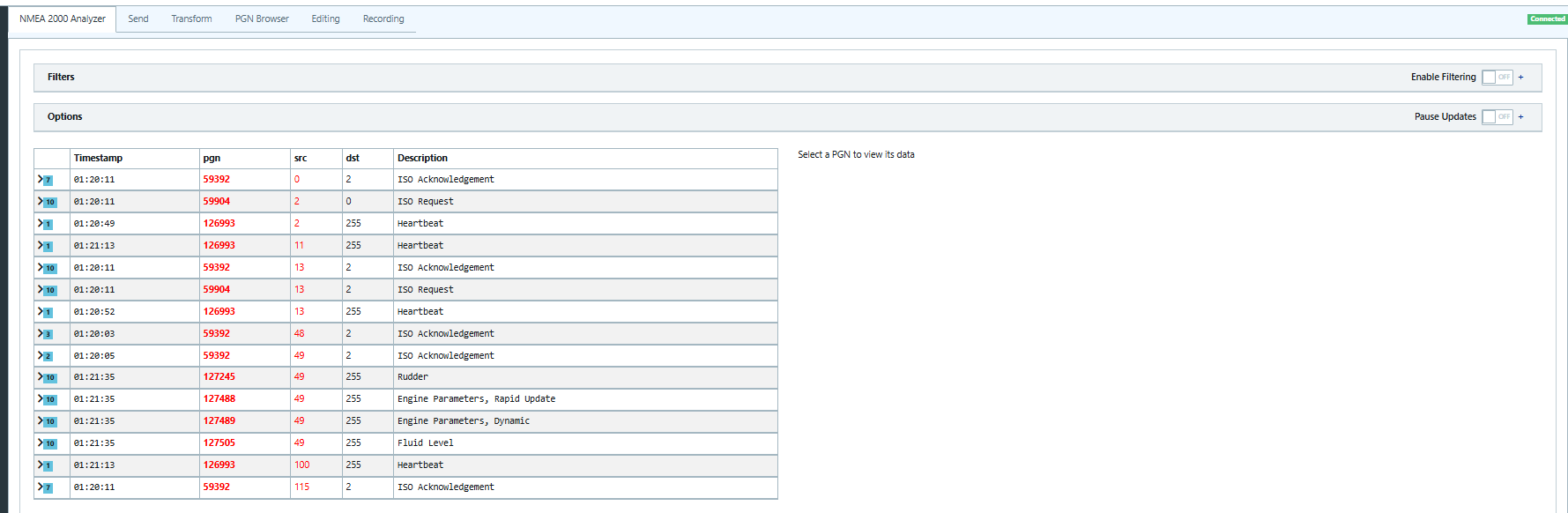
Task: Click 'Select a PGN to view its data' text
Action: point(856,154)
